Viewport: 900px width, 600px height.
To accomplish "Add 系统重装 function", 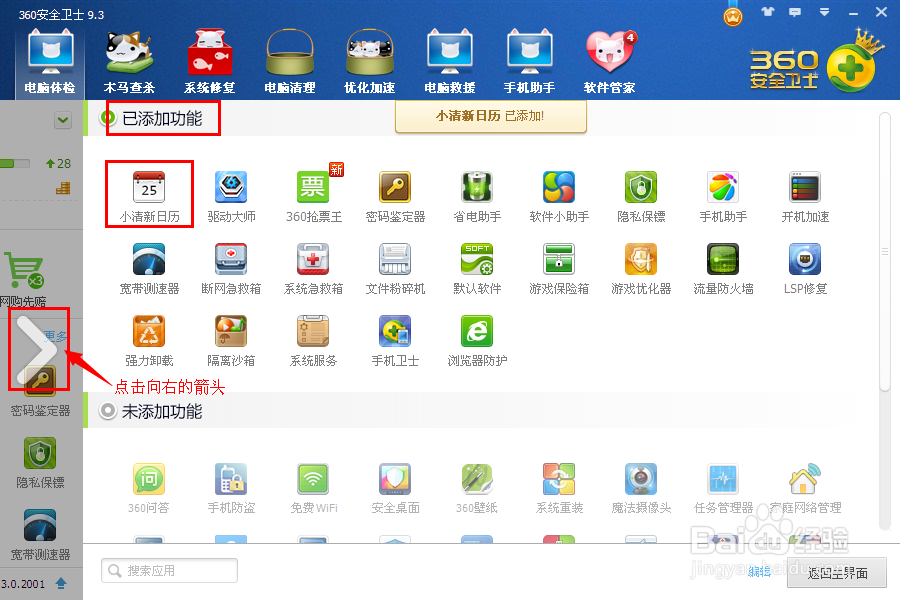I will (x=559, y=488).
